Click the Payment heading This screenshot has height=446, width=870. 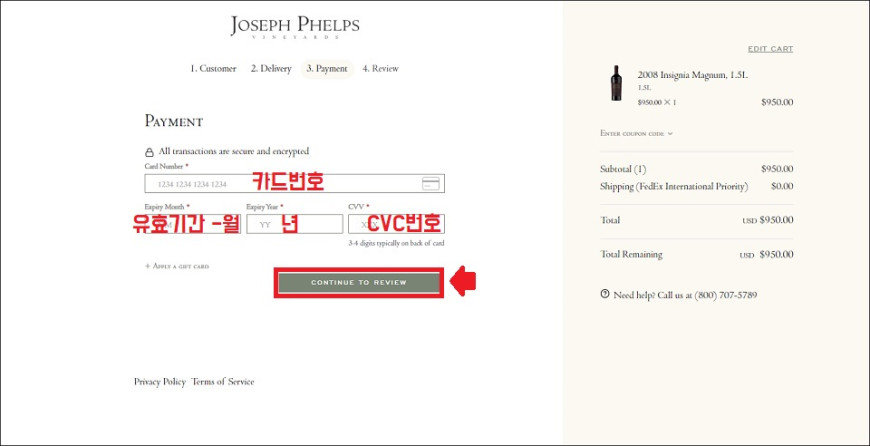(174, 121)
